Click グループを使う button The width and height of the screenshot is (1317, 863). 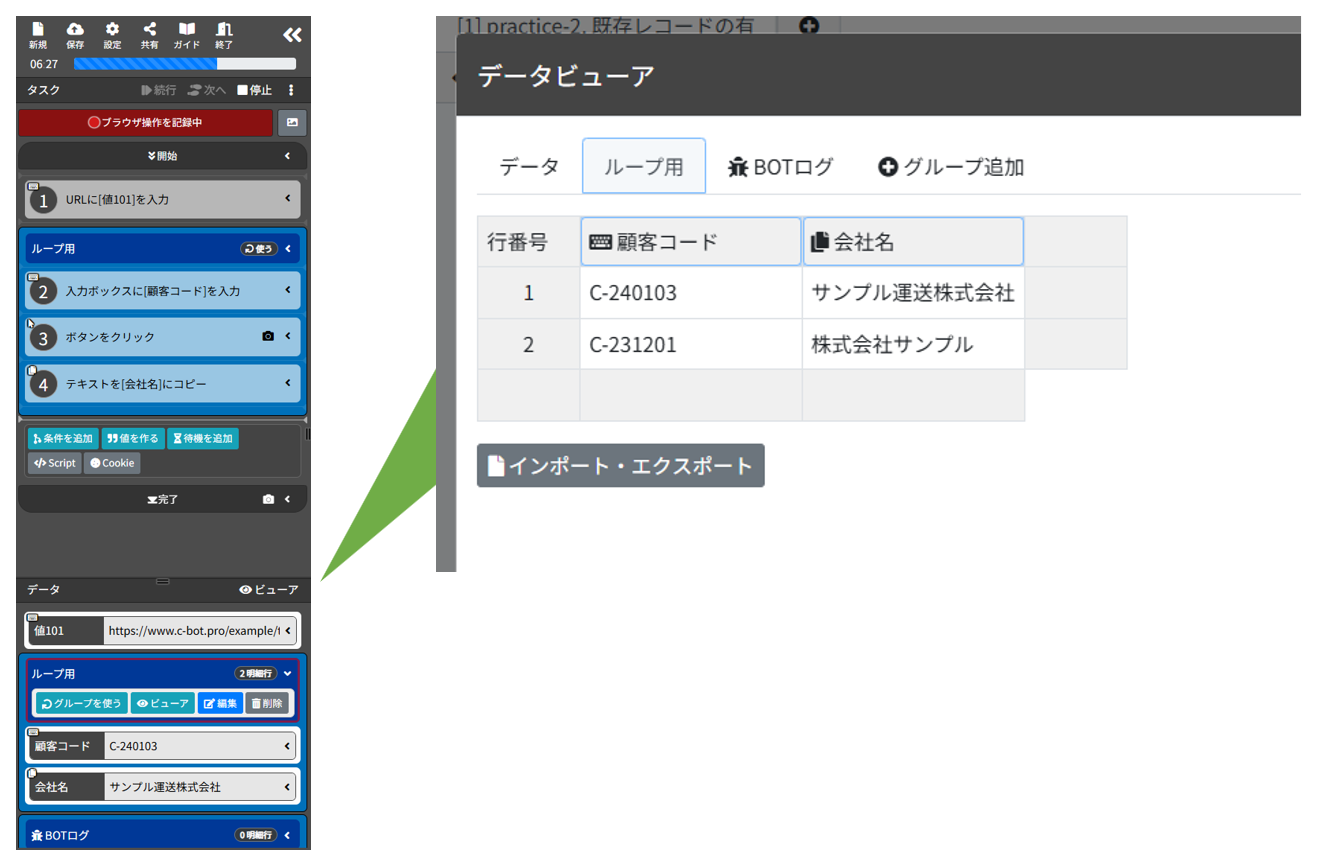click(82, 703)
